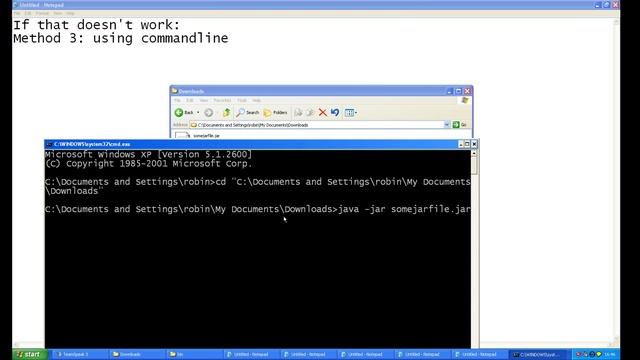
Task: Switch to Downloads folder taskbar button
Action: click(137, 354)
